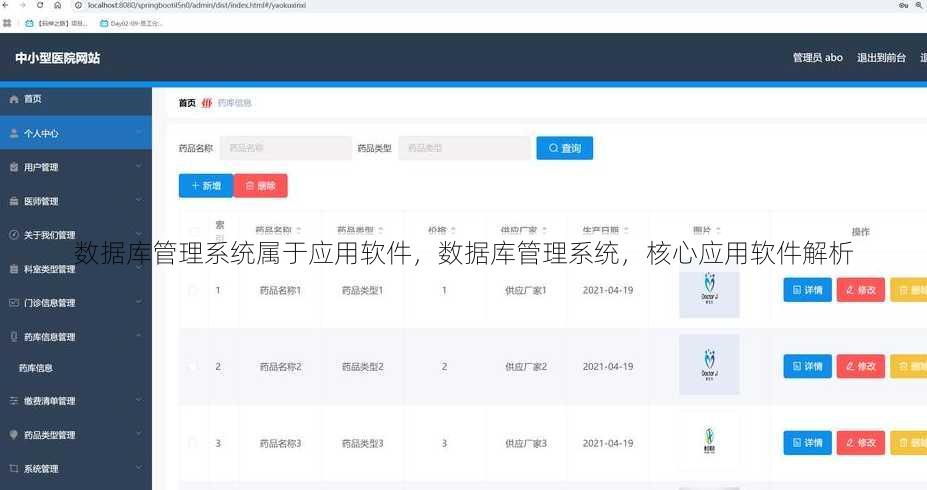Screen dimensions: 927x490
Task: Expand the 药品类型管理 menu chevron
Action: click(139, 434)
